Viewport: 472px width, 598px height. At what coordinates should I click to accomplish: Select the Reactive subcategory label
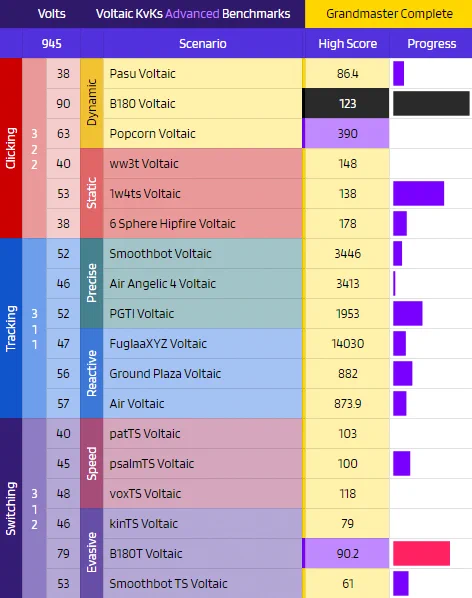click(x=92, y=373)
